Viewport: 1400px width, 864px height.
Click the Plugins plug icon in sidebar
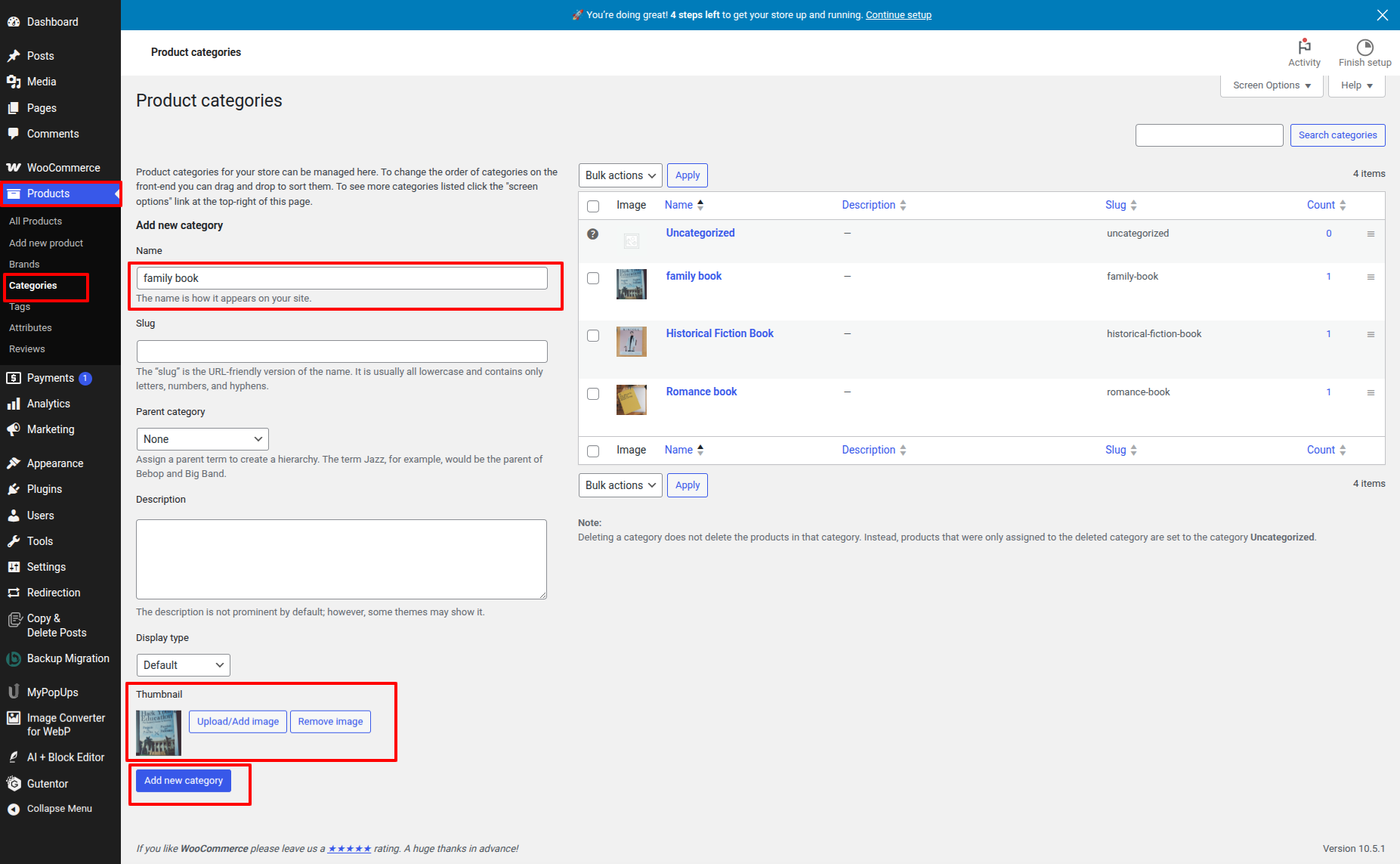pyautogui.click(x=14, y=490)
